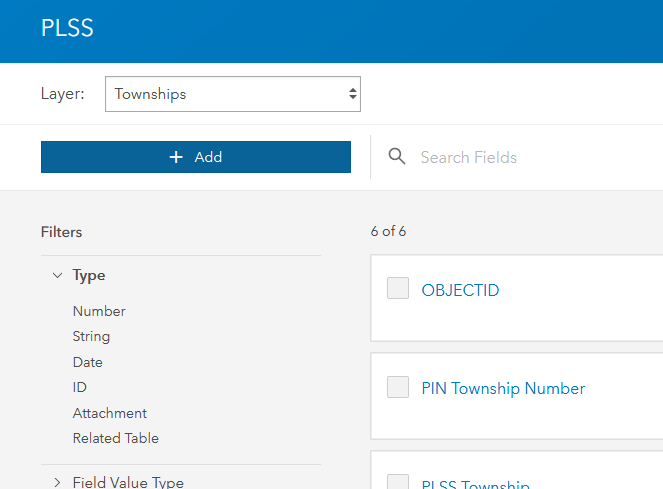Open the OBJECTID field link
The width and height of the screenshot is (663, 489).
tap(460, 291)
